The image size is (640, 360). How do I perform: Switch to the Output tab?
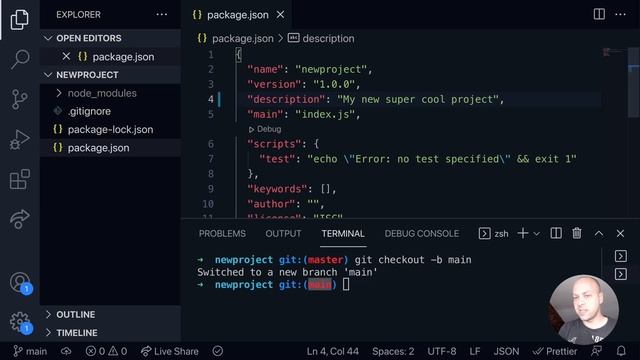point(283,233)
